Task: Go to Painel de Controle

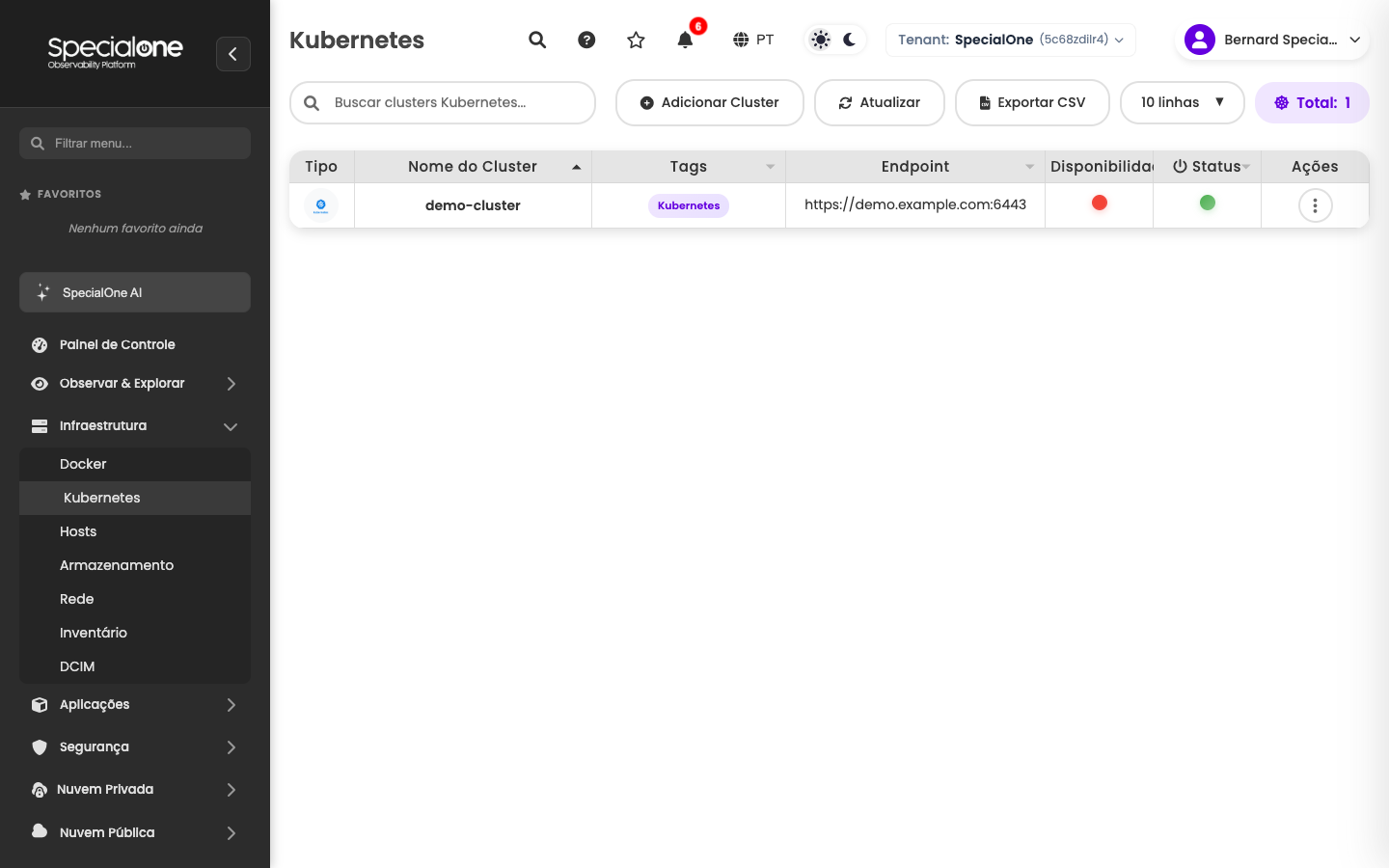Action: click(135, 344)
